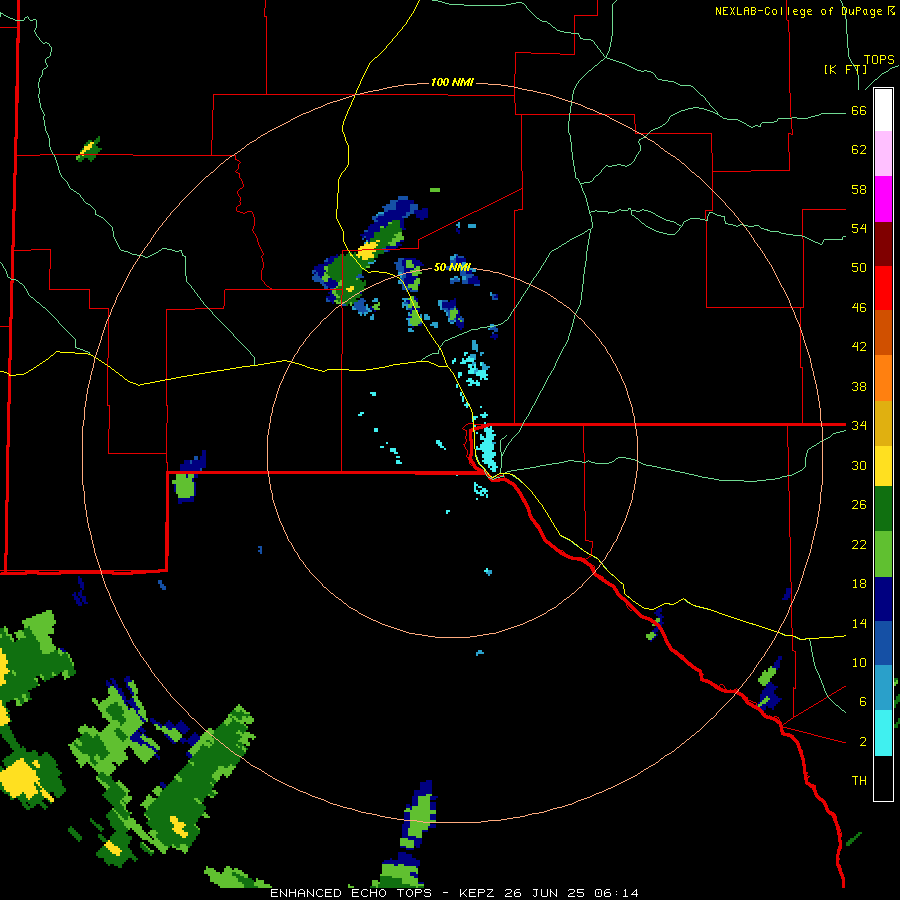Click the 38 legend value
The image size is (900, 900).
click(x=859, y=387)
